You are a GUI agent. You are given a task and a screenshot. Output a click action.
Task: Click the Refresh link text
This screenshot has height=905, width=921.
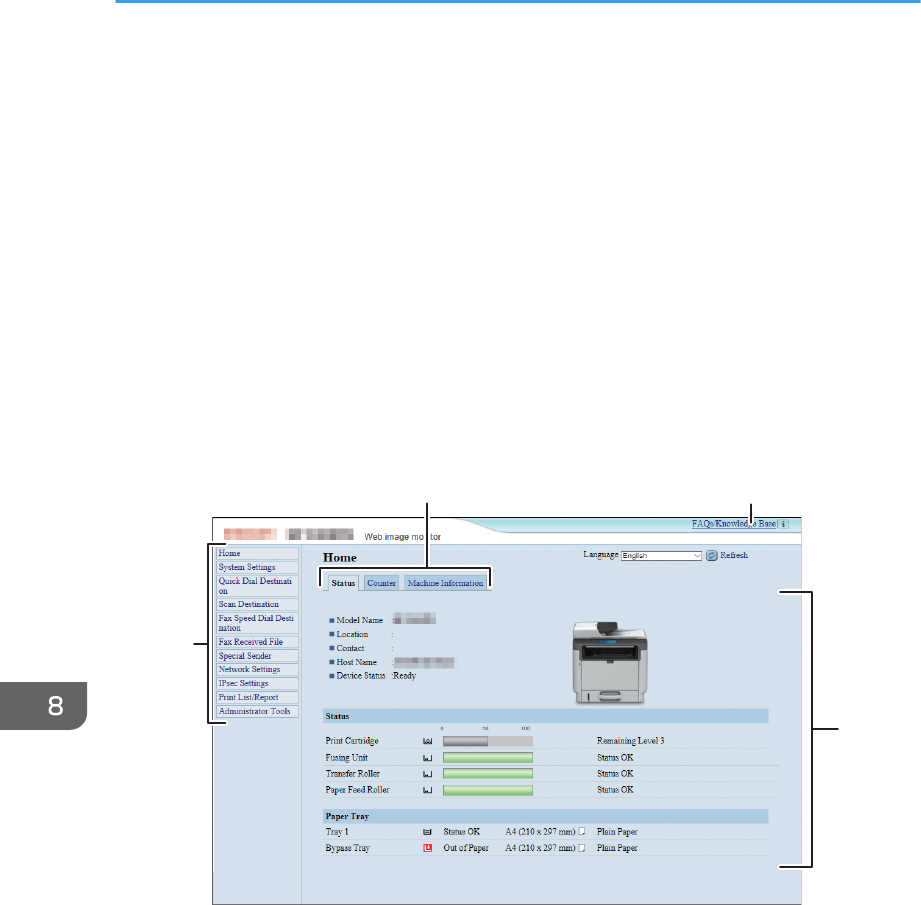click(x=734, y=555)
